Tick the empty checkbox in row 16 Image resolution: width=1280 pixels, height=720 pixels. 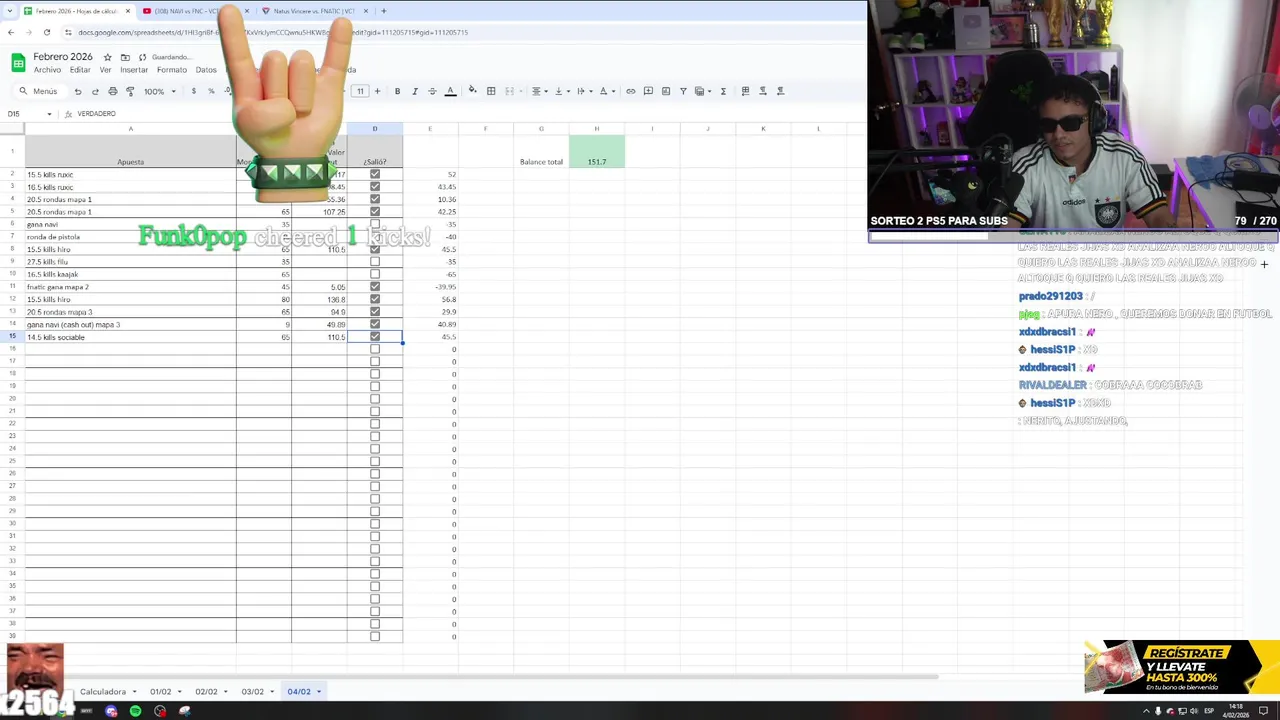375,349
